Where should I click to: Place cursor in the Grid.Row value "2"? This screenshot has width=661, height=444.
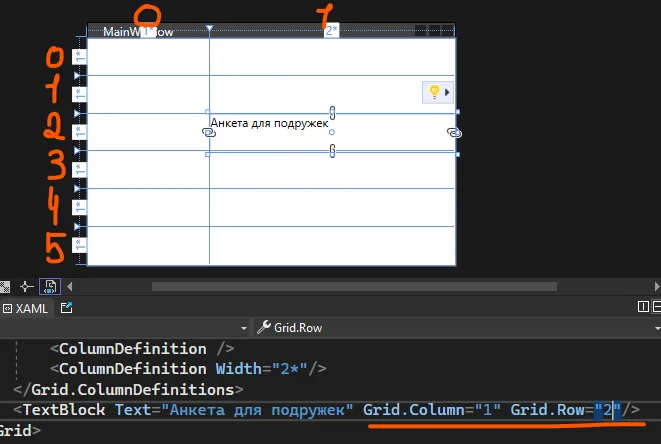607,410
